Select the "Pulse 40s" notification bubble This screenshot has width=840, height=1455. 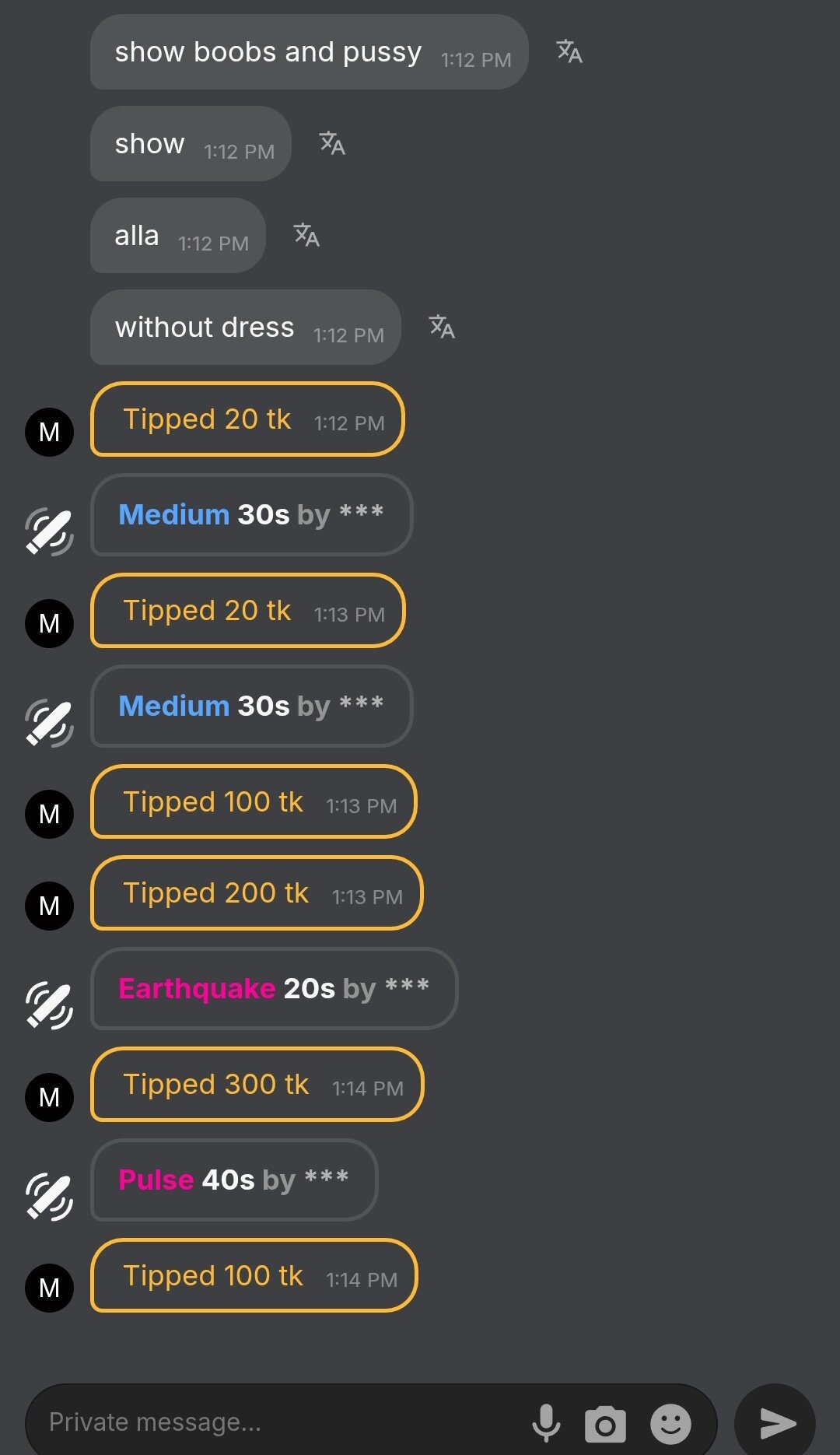point(234,1180)
